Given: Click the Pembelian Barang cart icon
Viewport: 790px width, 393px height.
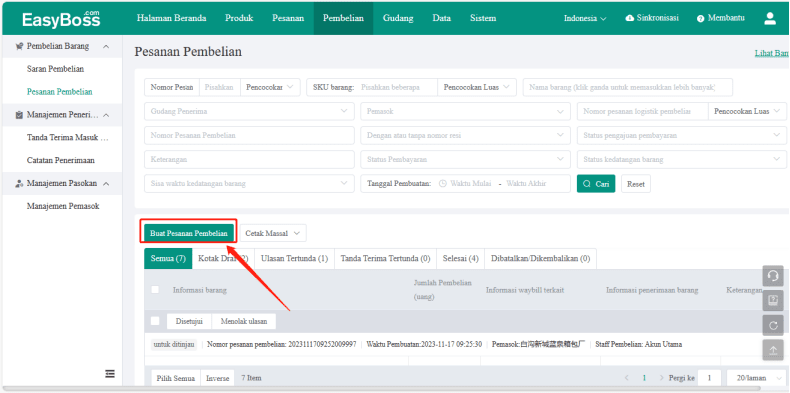Looking at the screenshot, I should (19, 46).
